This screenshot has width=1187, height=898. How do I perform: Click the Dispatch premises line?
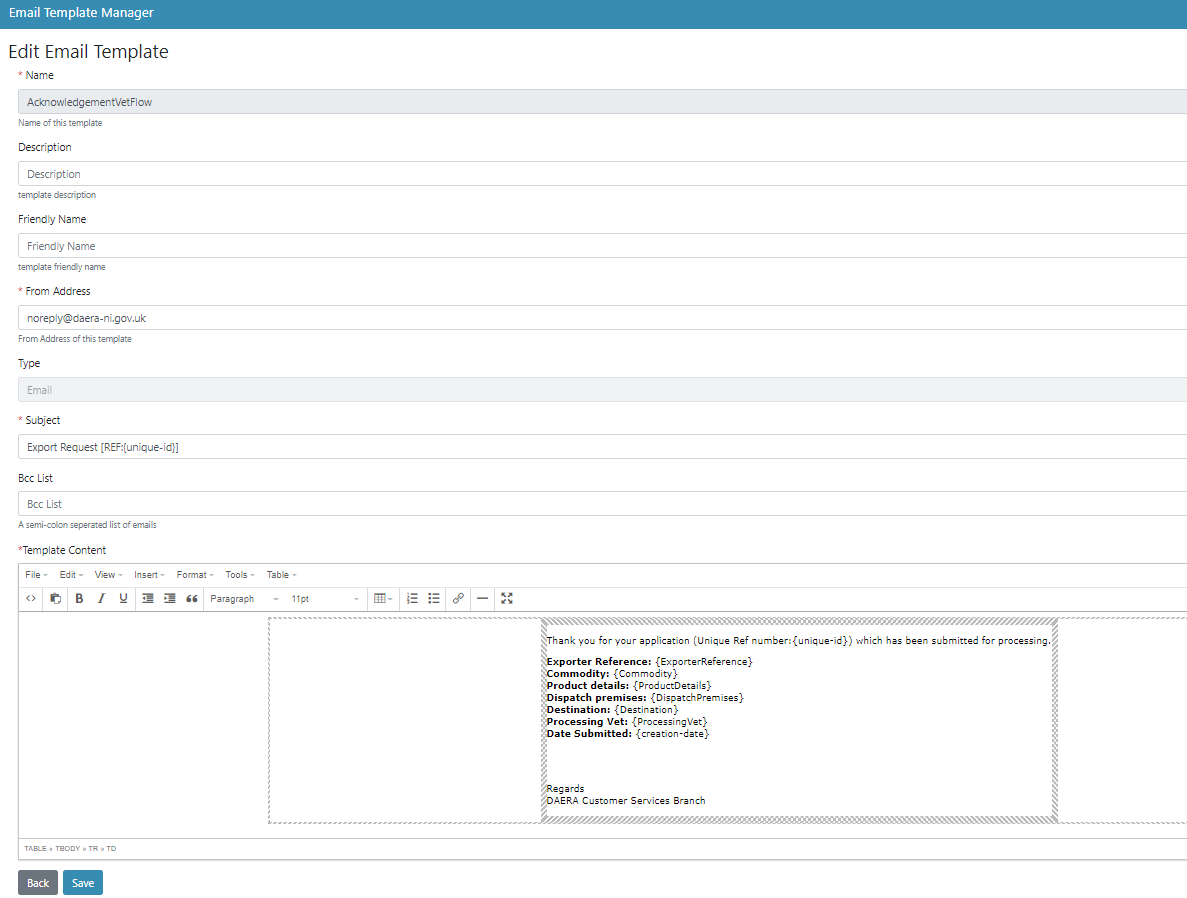pos(645,698)
